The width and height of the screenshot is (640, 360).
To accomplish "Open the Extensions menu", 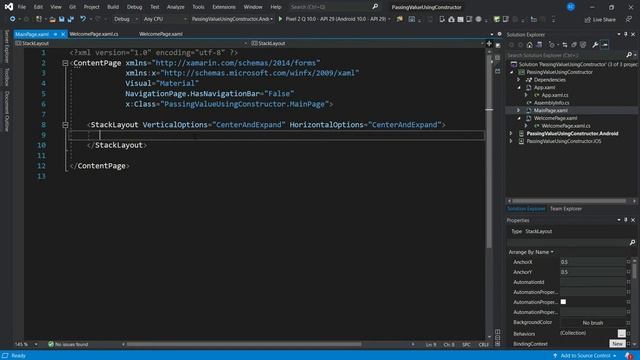I will pos(224,7).
